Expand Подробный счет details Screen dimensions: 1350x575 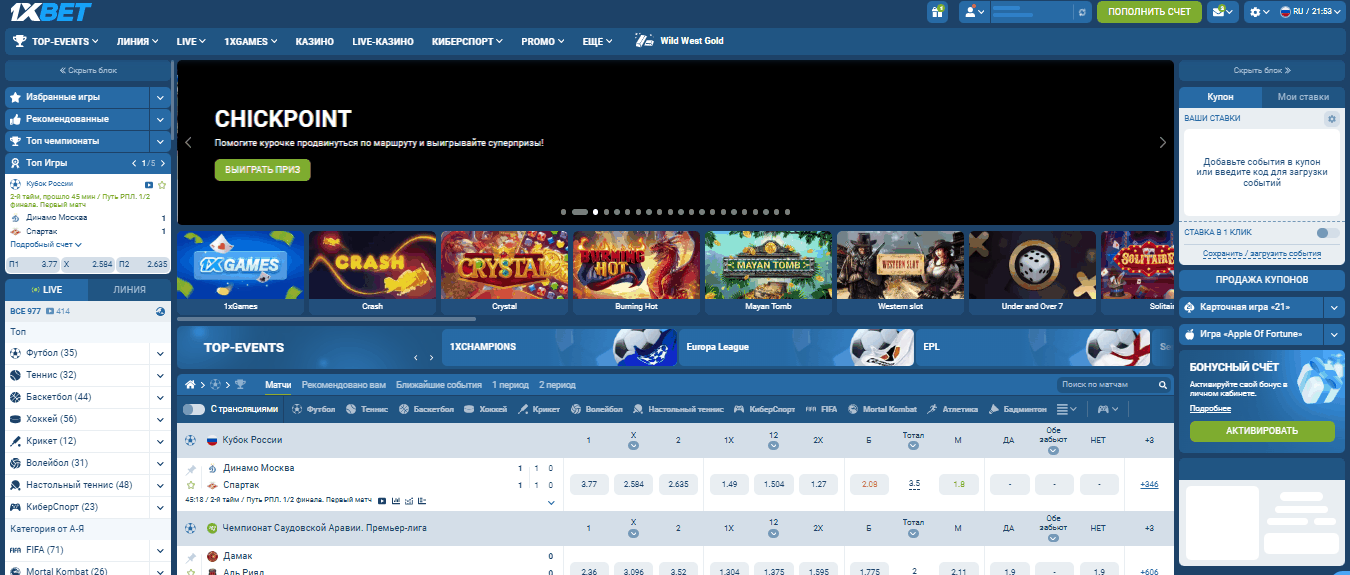pyautogui.click(x=46, y=244)
